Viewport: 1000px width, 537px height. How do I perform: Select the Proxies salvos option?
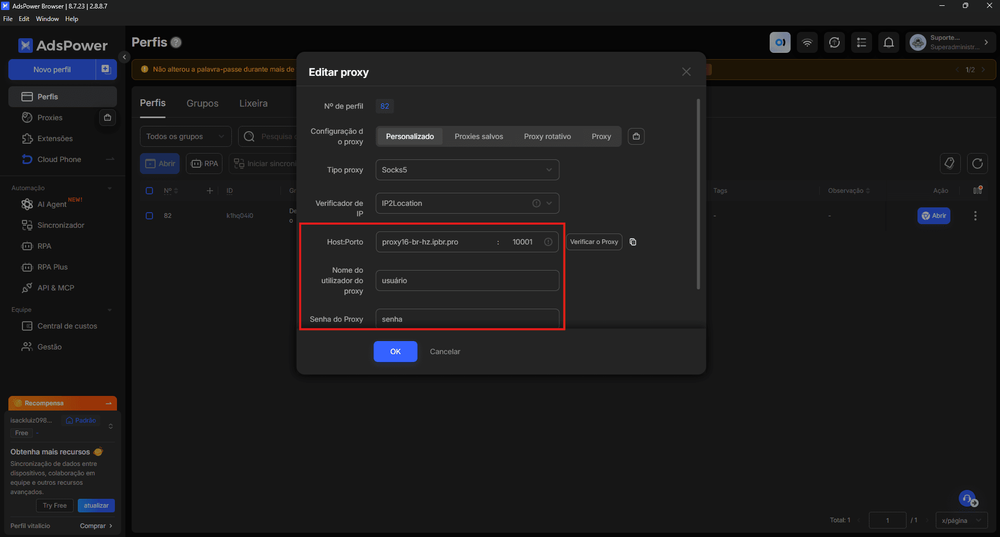pos(479,136)
